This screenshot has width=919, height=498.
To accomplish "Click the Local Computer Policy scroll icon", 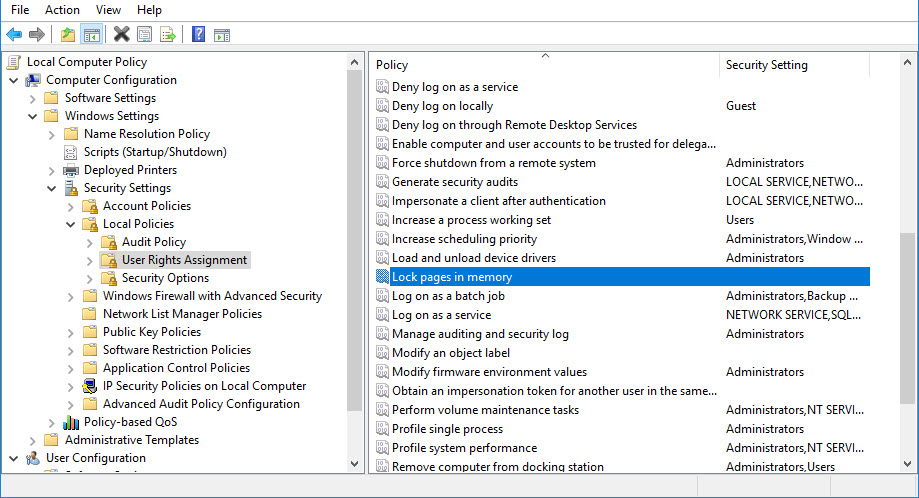I will pyautogui.click(x=13, y=62).
